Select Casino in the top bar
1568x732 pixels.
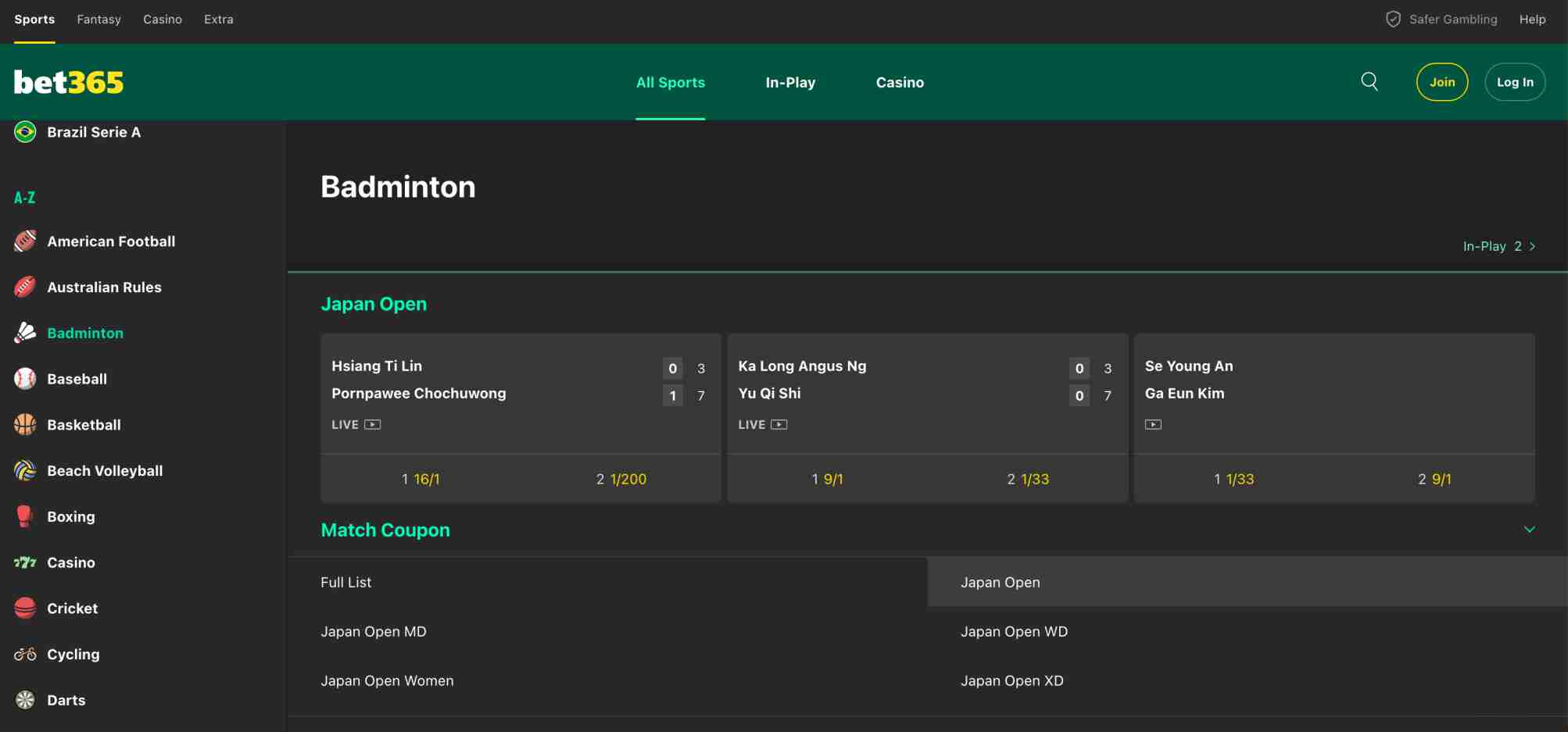(163, 20)
